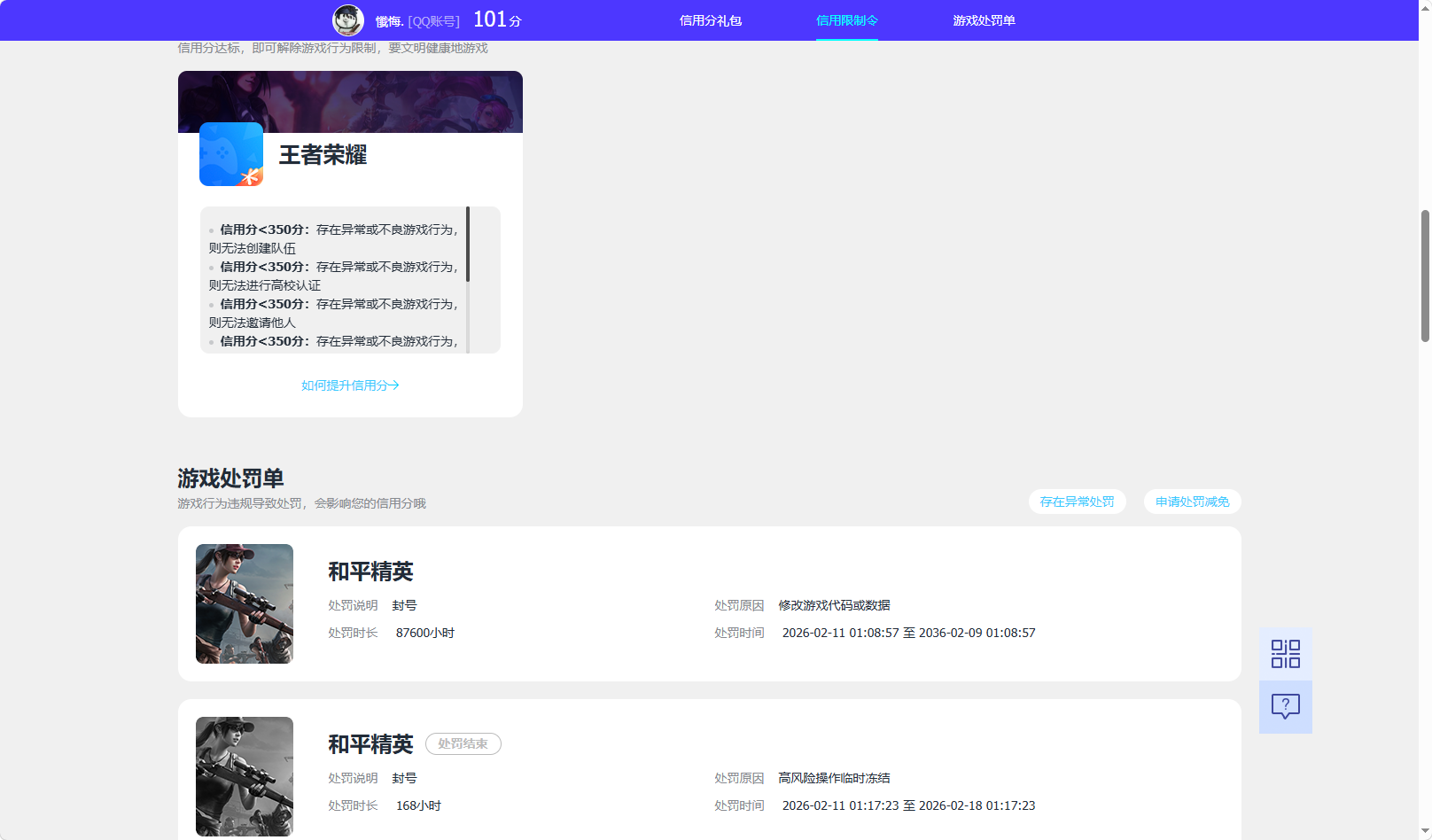Click the 101分 credit score display

(x=493, y=18)
